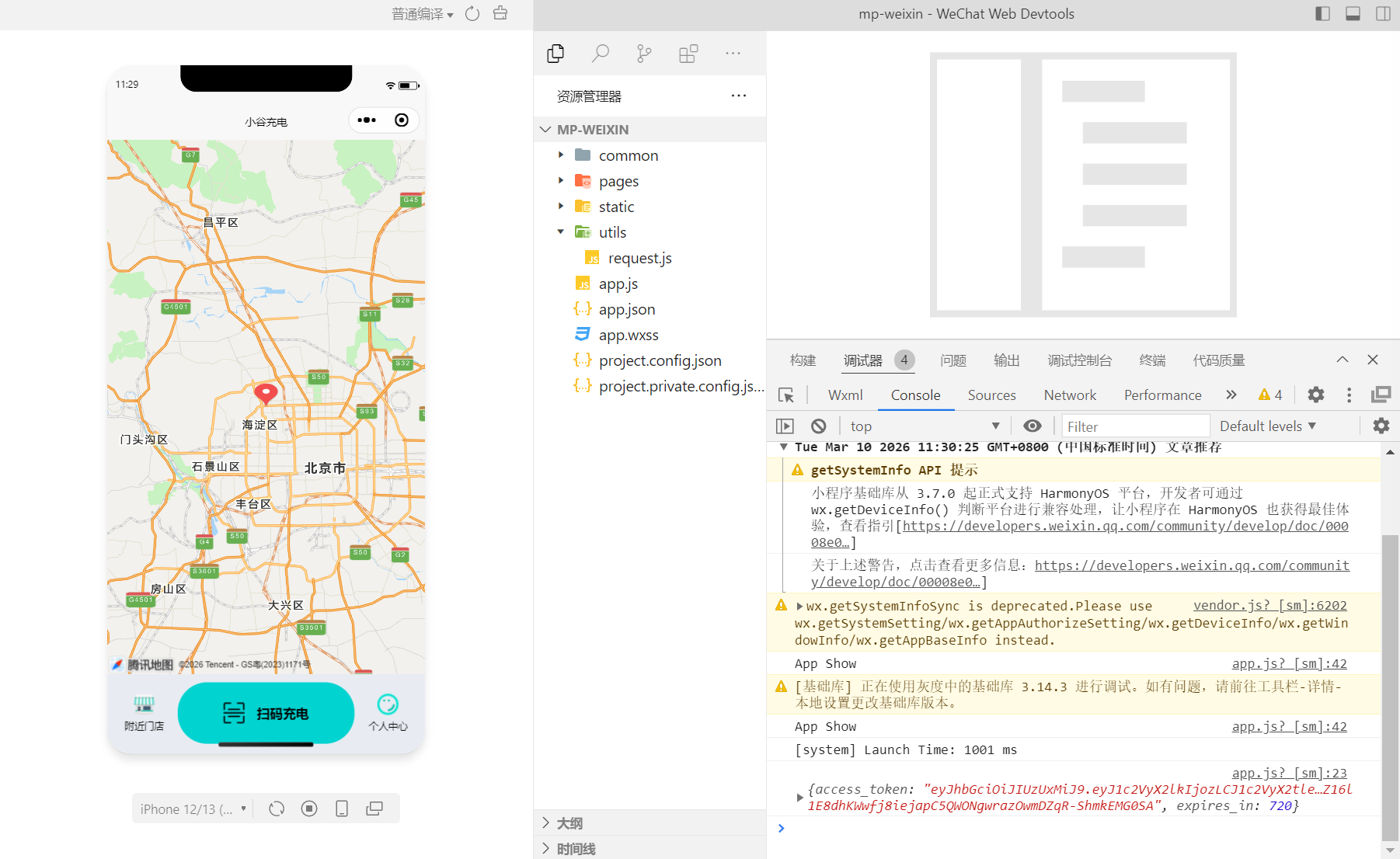1400x859 pixels.
Task: Open the source control branch icon
Action: click(644, 54)
